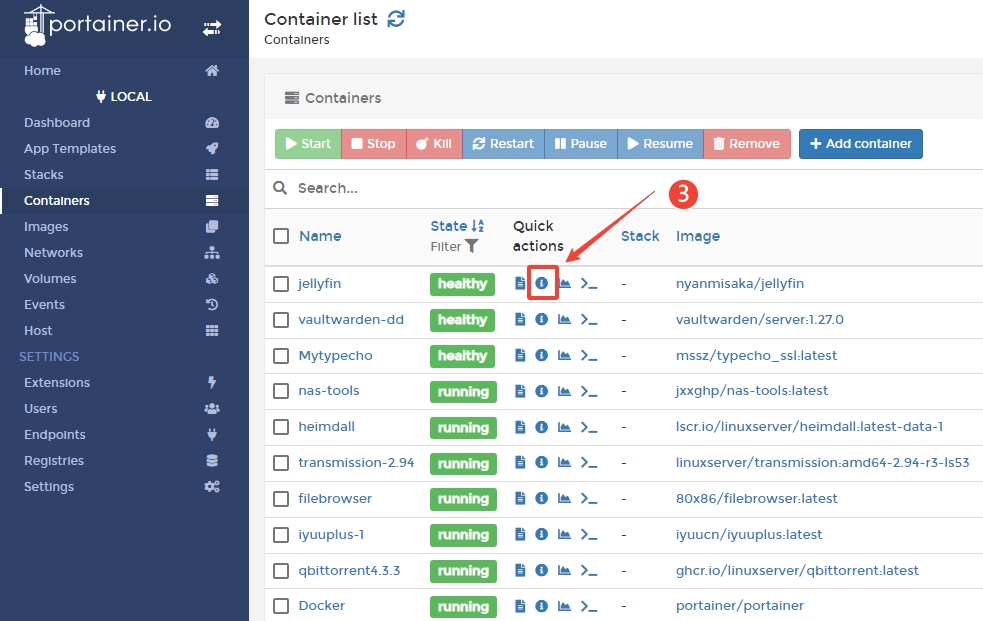Open stats icon for filebrowser
Image resolution: width=983 pixels, height=621 pixels.
(x=564, y=498)
